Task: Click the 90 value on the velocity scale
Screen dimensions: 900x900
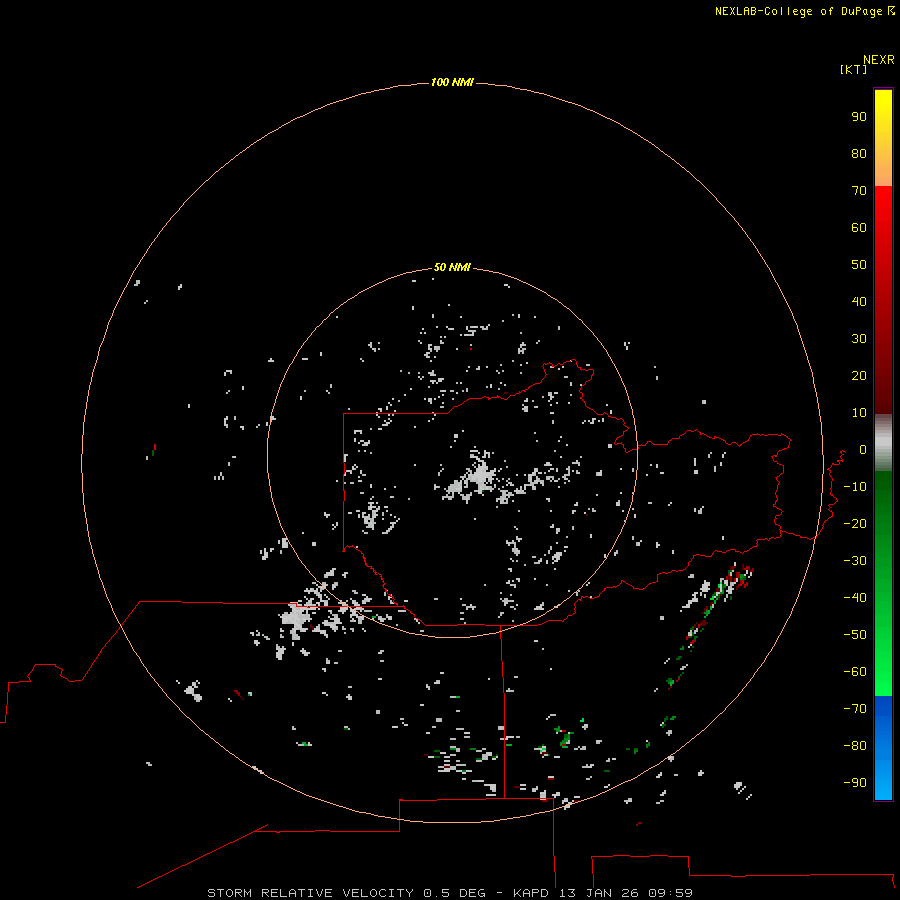Action: pyautogui.click(x=859, y=117)
